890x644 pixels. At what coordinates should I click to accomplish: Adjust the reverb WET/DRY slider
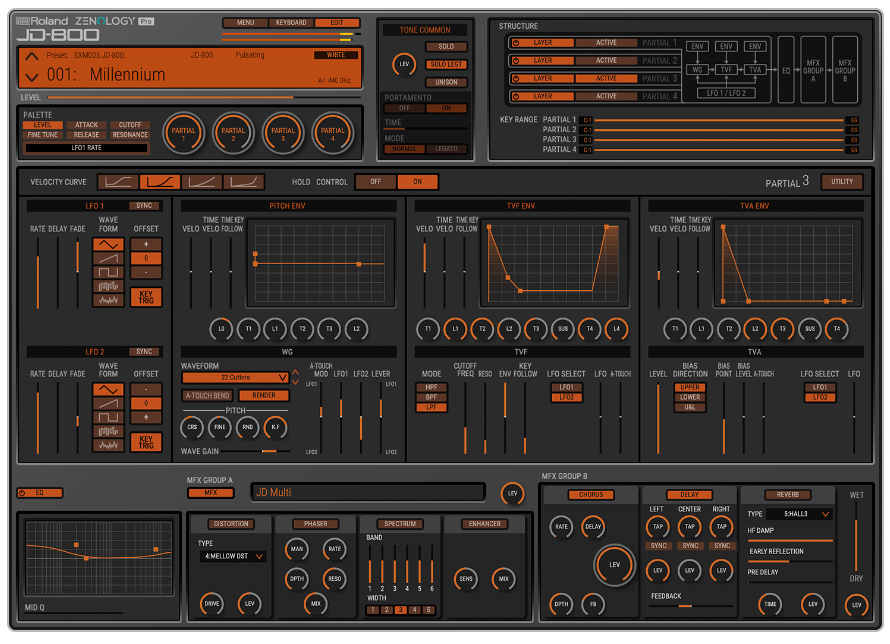click(856, 537)
